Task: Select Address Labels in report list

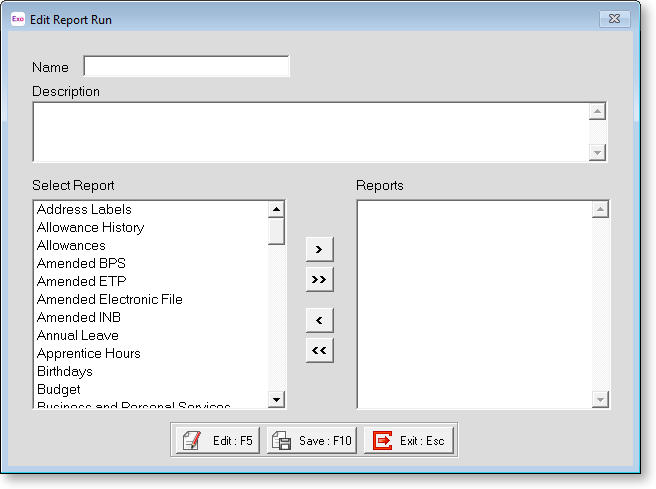Action: pyautogui.click(x=84, y=210)
